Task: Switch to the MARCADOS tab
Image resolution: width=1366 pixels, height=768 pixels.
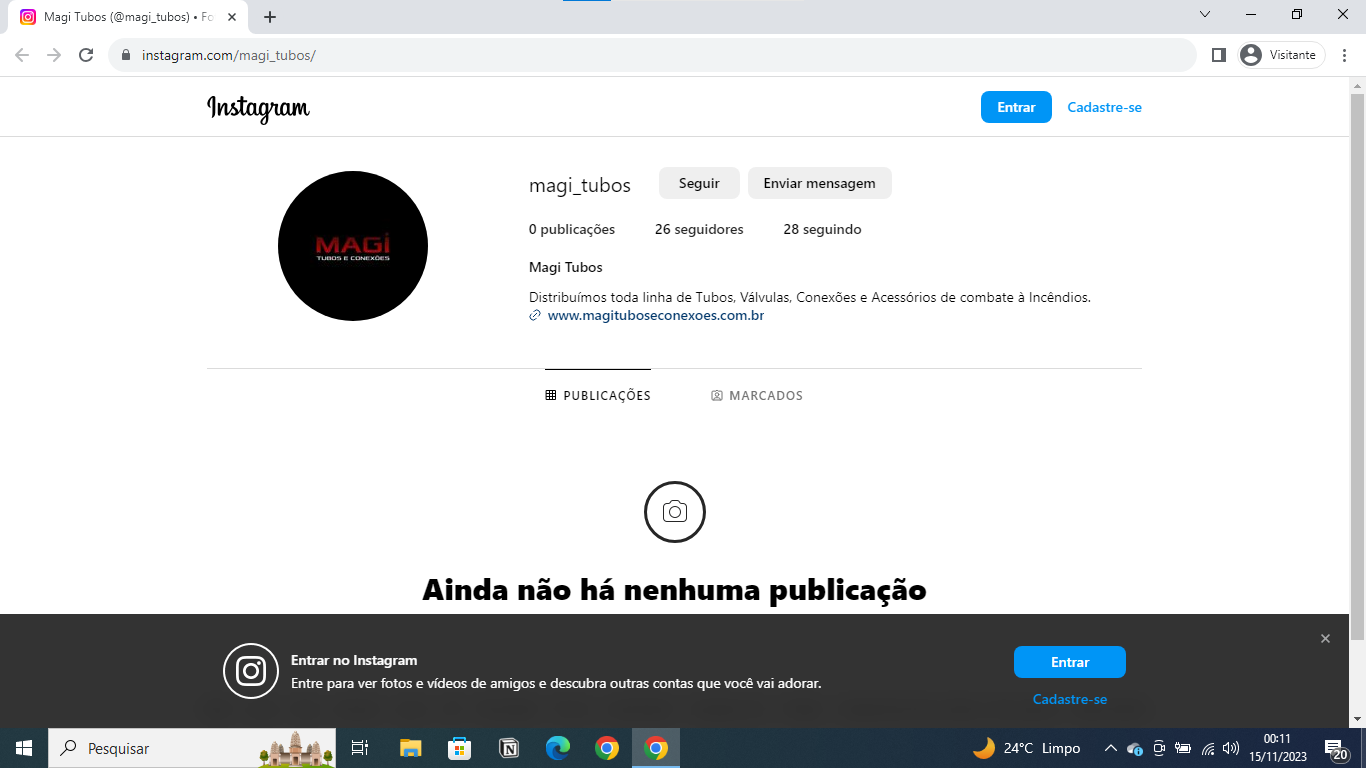Action: pyautogui.click(x=756, y=395)
